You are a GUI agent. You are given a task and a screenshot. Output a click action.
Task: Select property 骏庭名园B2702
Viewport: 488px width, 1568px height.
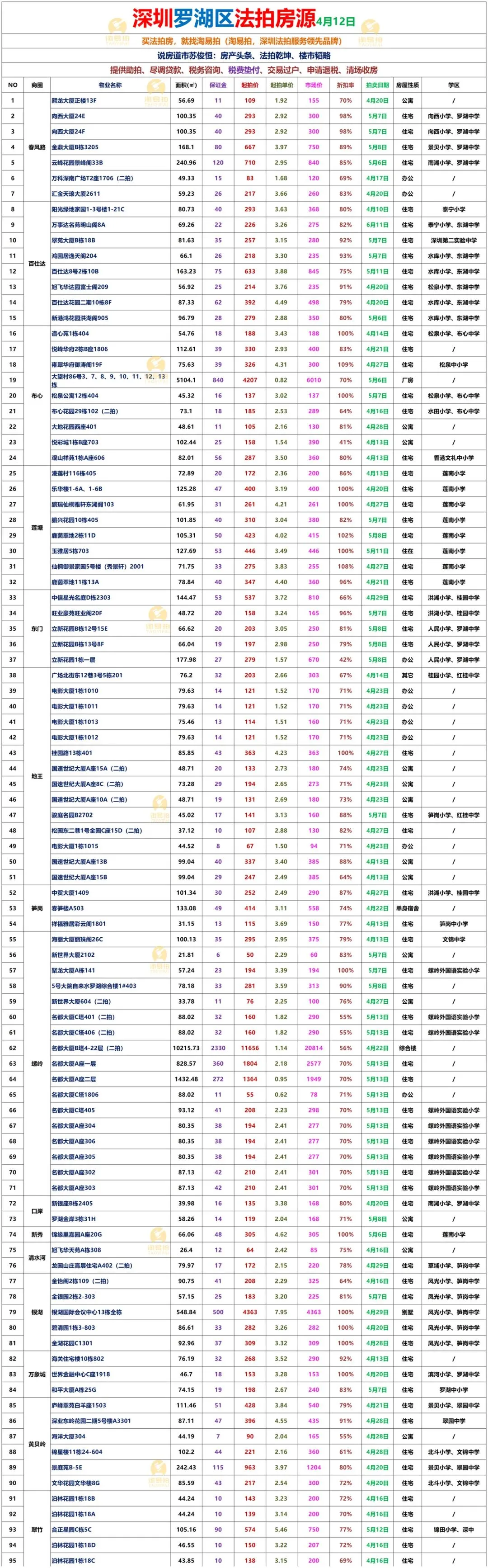pos(72,815)
